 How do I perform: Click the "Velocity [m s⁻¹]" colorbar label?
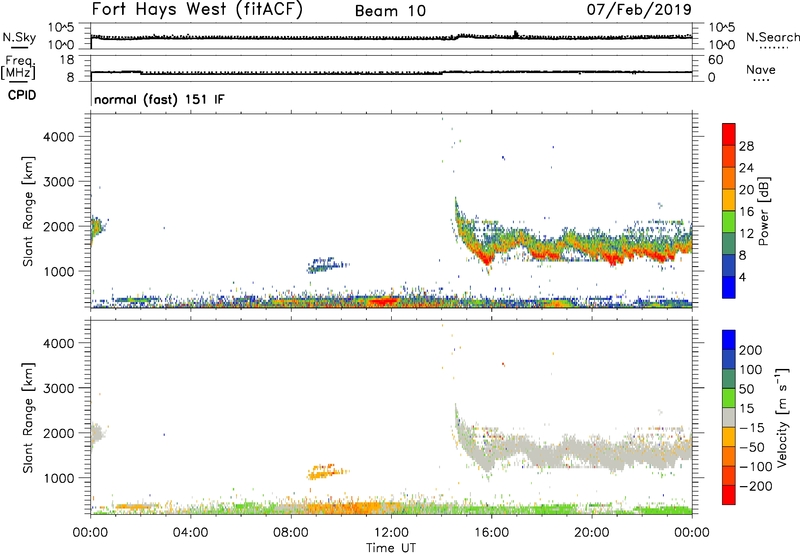(x=782, y=418)
